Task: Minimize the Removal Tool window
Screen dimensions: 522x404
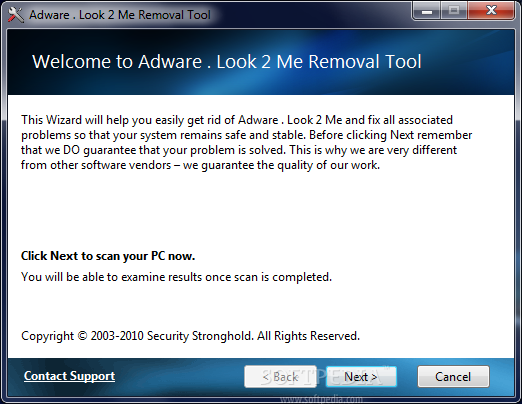Action: click(x=427, y=11)
